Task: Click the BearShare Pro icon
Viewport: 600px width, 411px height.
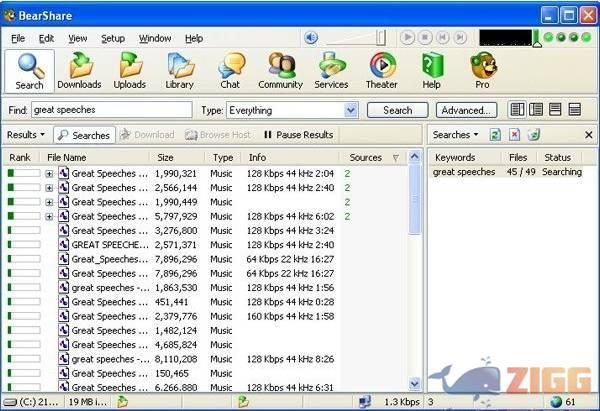Action: click(483, 71)
